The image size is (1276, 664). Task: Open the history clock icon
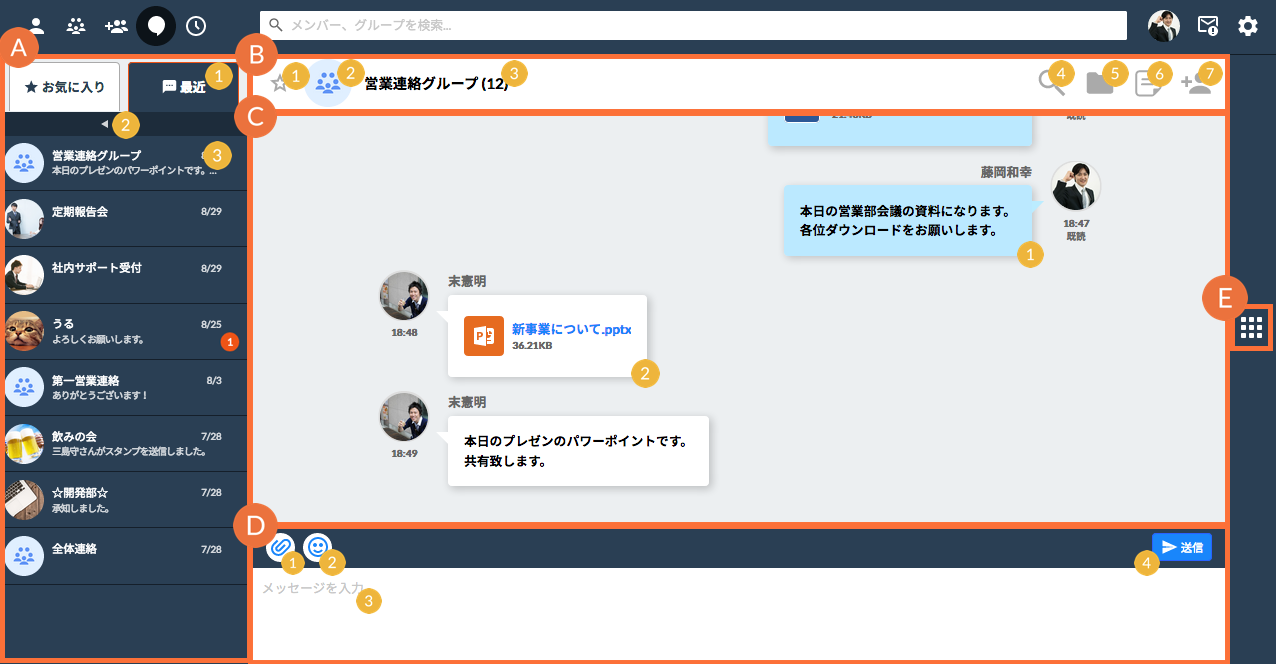(196, 26)
